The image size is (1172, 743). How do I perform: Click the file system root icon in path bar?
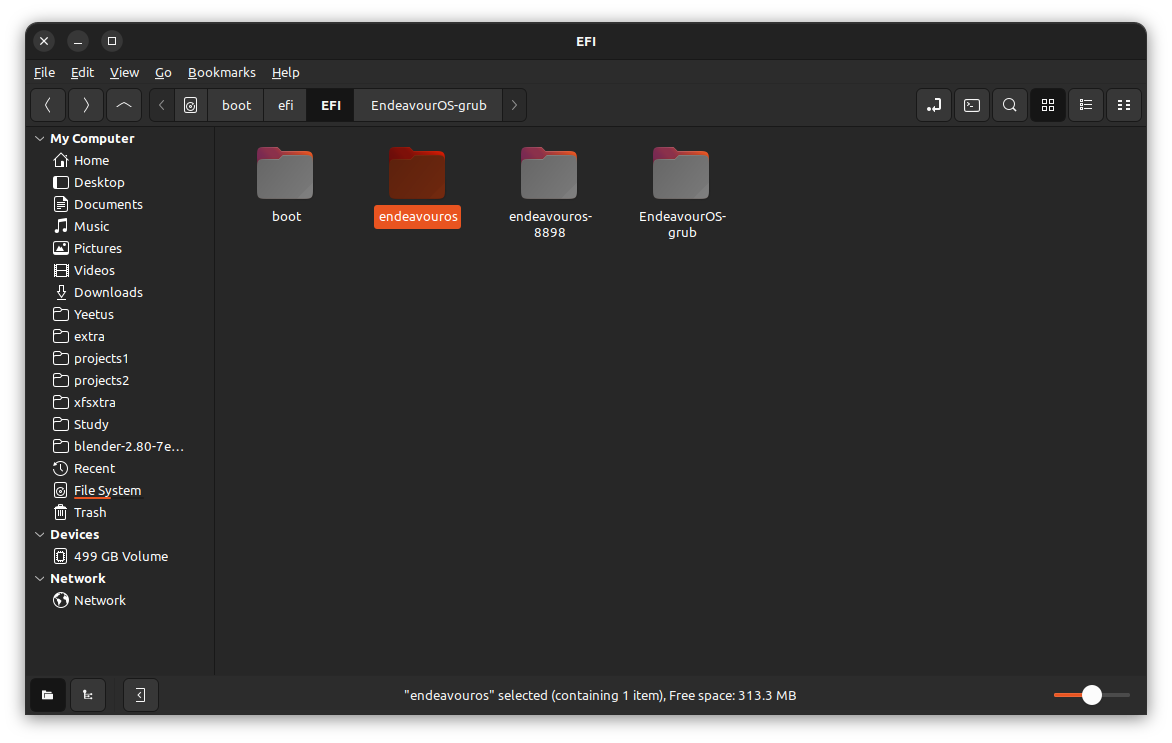click(x=191, y=105)
